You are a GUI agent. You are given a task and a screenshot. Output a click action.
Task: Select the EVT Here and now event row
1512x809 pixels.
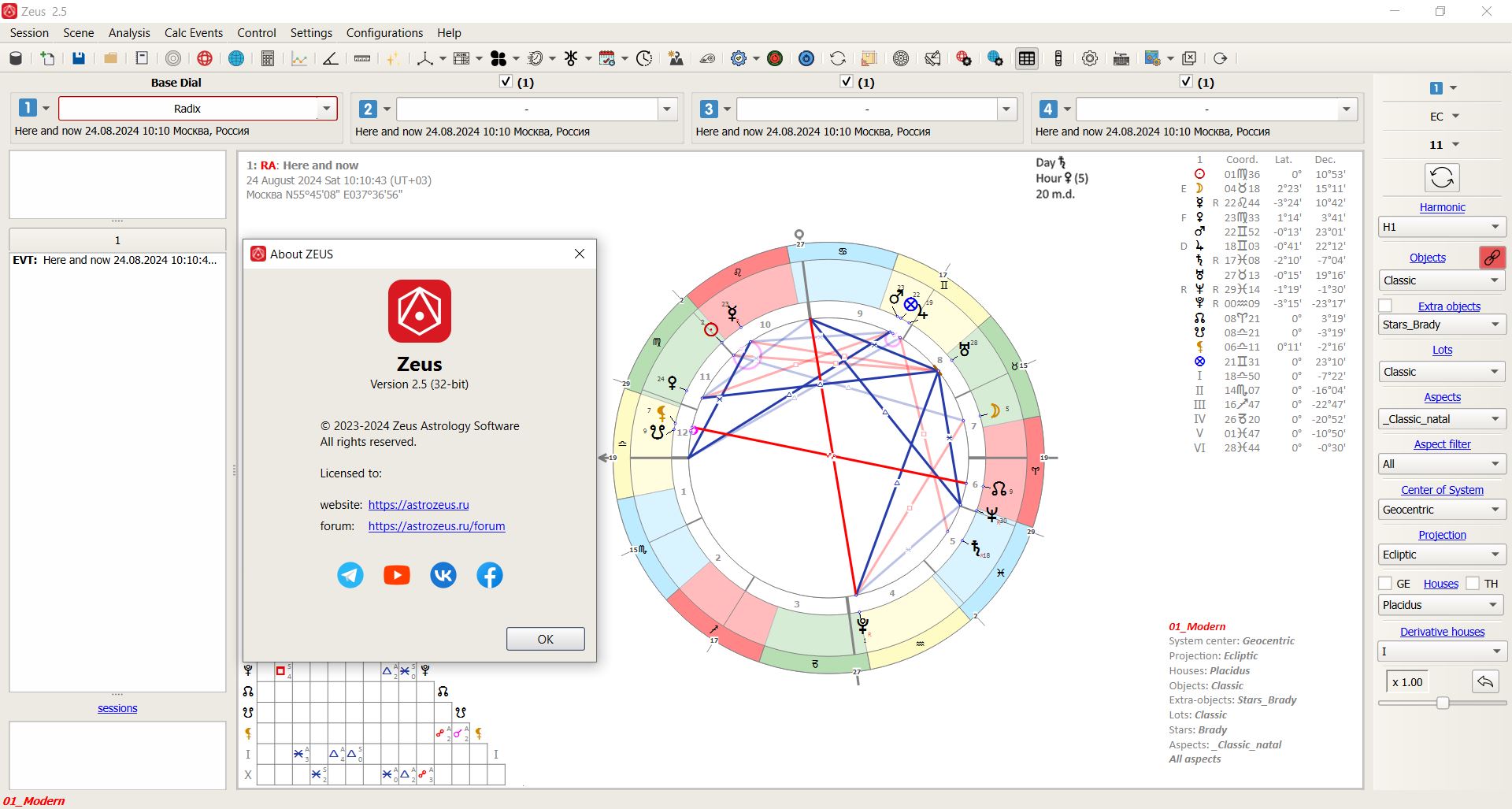pyautogui.click(x=117, y=260)
